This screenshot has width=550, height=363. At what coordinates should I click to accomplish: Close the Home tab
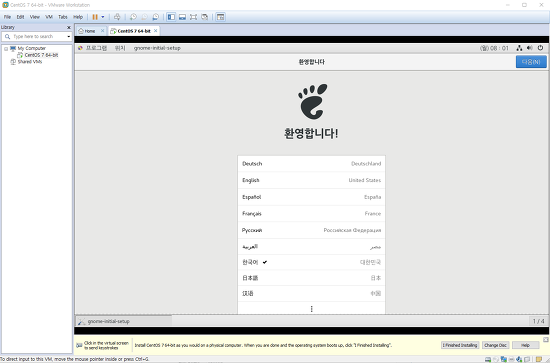[x=102, y=31]
